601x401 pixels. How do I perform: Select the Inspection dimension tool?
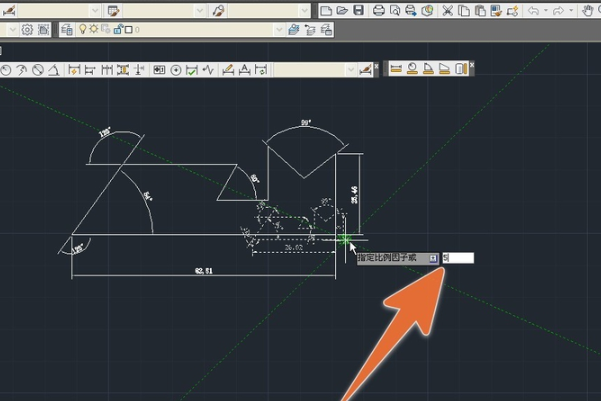click(192, 70)
